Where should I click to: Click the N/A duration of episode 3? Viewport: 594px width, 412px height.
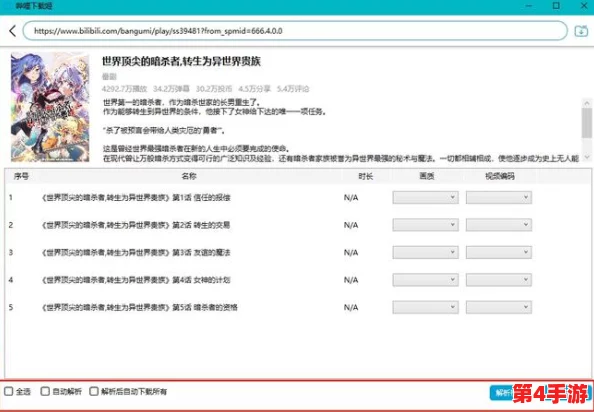coord(351,253)
